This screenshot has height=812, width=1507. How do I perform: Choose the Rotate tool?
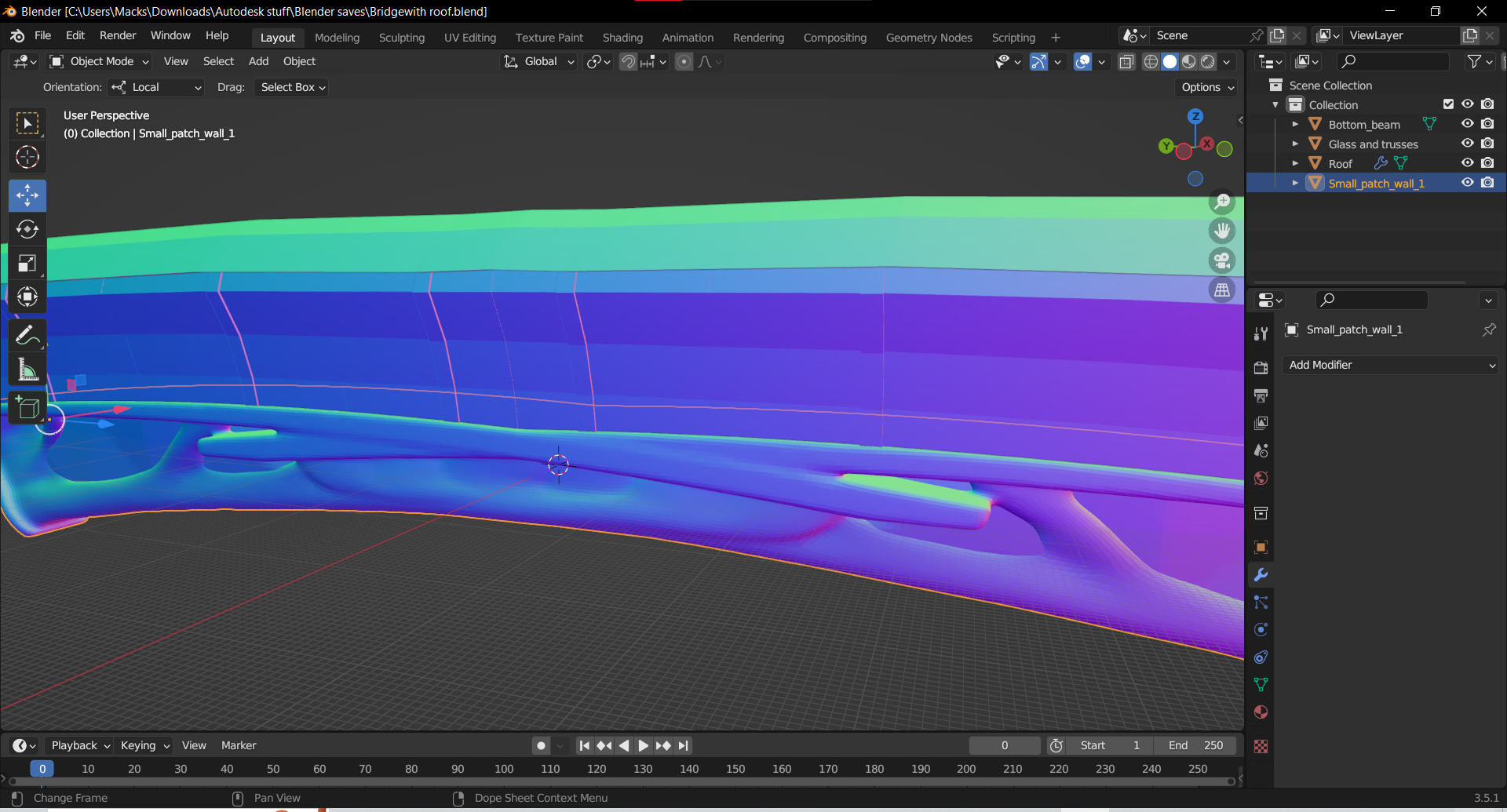(x=27, y=229)
